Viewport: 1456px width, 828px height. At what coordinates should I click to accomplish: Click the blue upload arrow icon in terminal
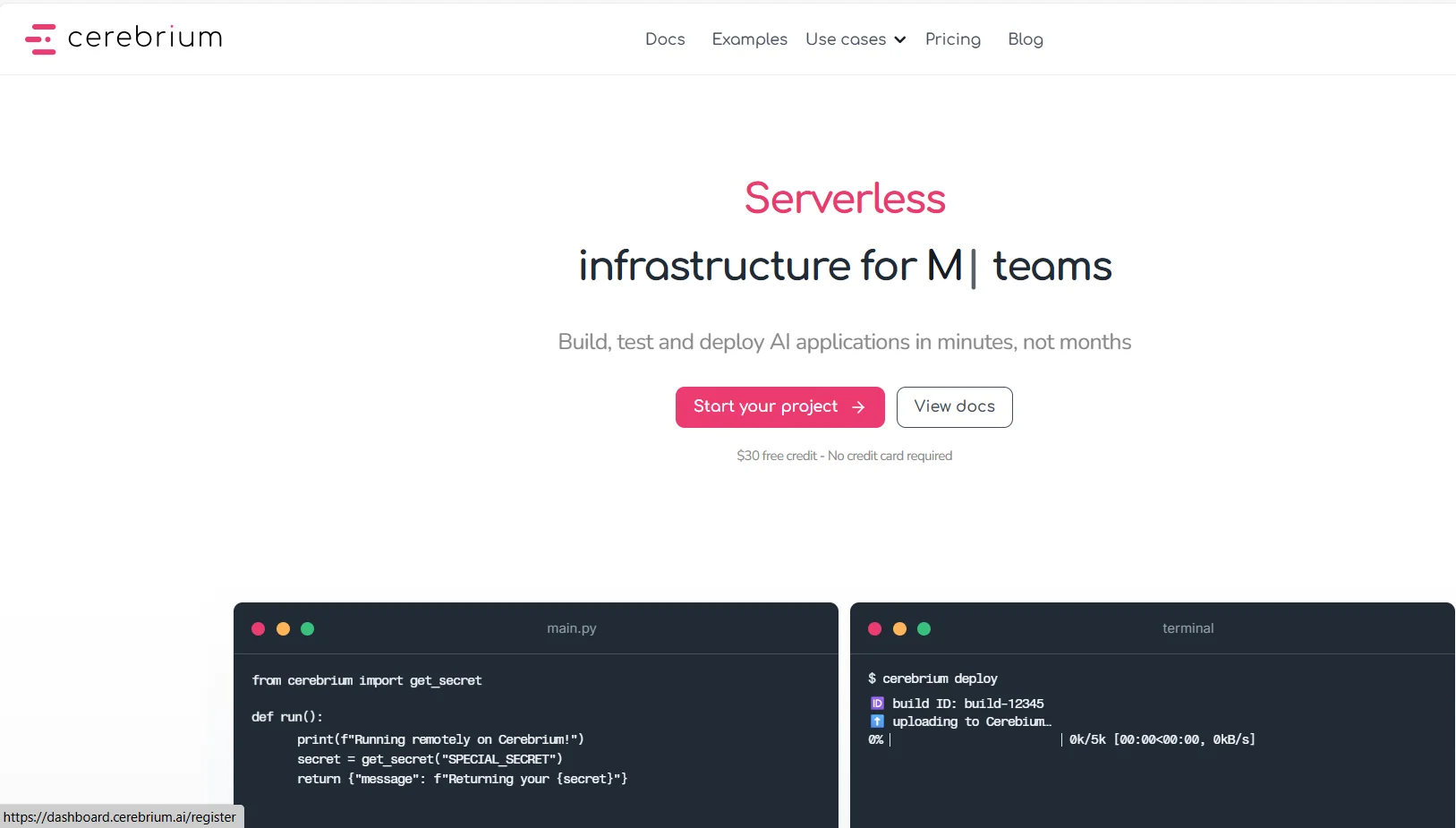click(877, 721)
